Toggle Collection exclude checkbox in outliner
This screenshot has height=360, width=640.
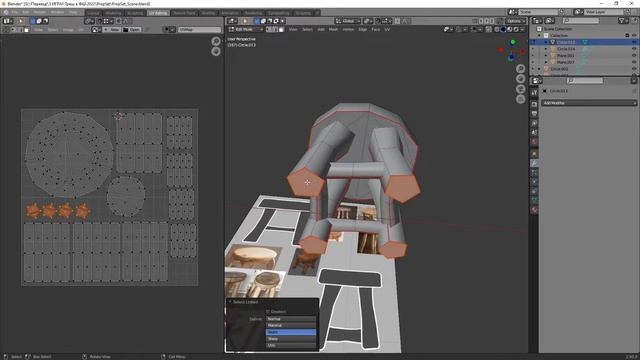click(627, 36)
